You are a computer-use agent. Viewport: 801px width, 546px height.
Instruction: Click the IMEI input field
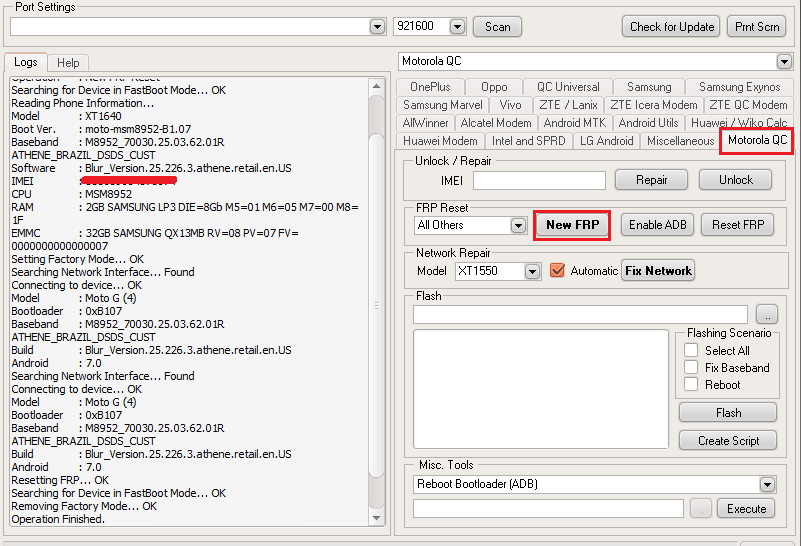[x=539, y=180]
